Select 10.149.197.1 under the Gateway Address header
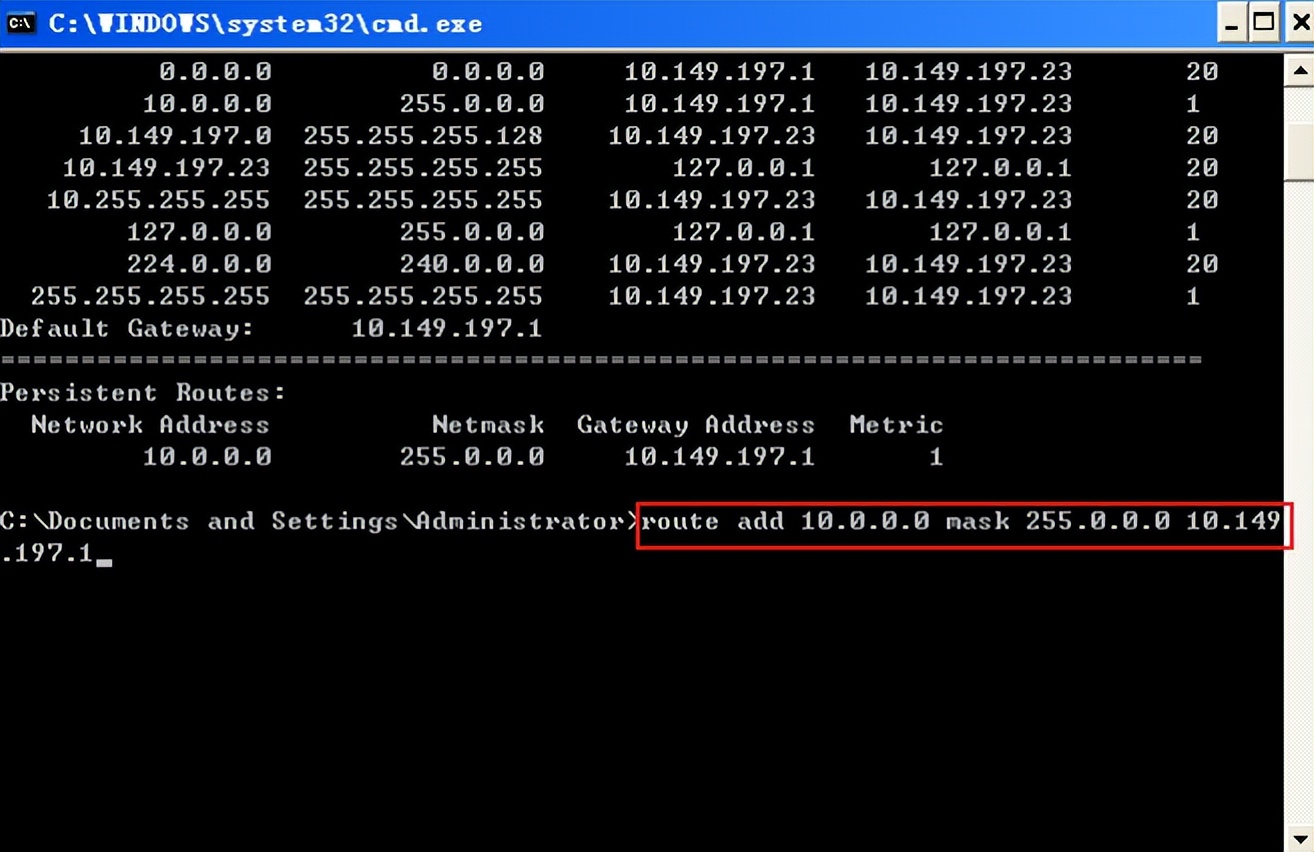The image size is (1314, 852). tap(720, 457)
